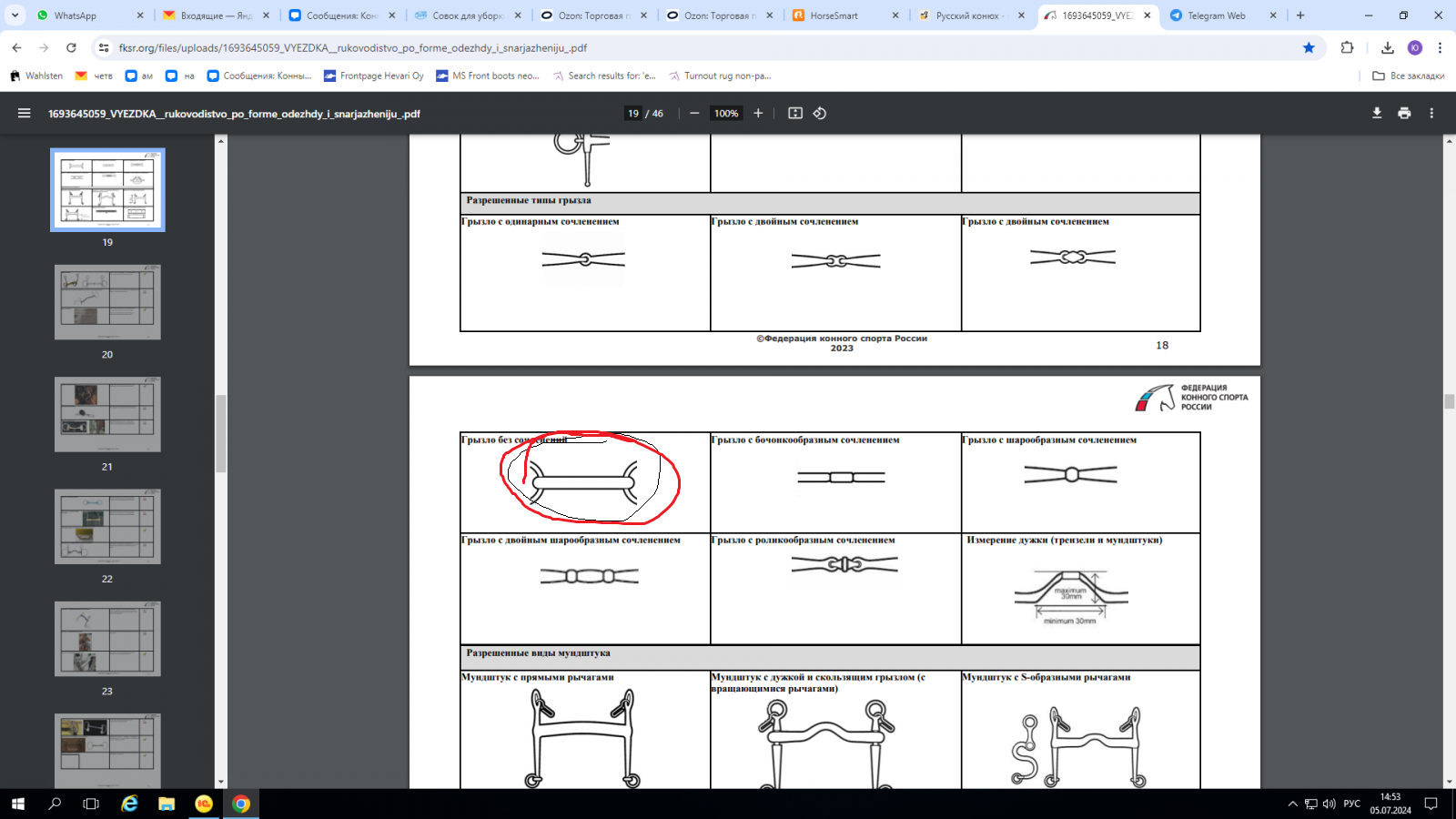The image size is (1456, 819).
Task: Open Turnout rug non-pa bookmark
Action: tap(720, 76)
